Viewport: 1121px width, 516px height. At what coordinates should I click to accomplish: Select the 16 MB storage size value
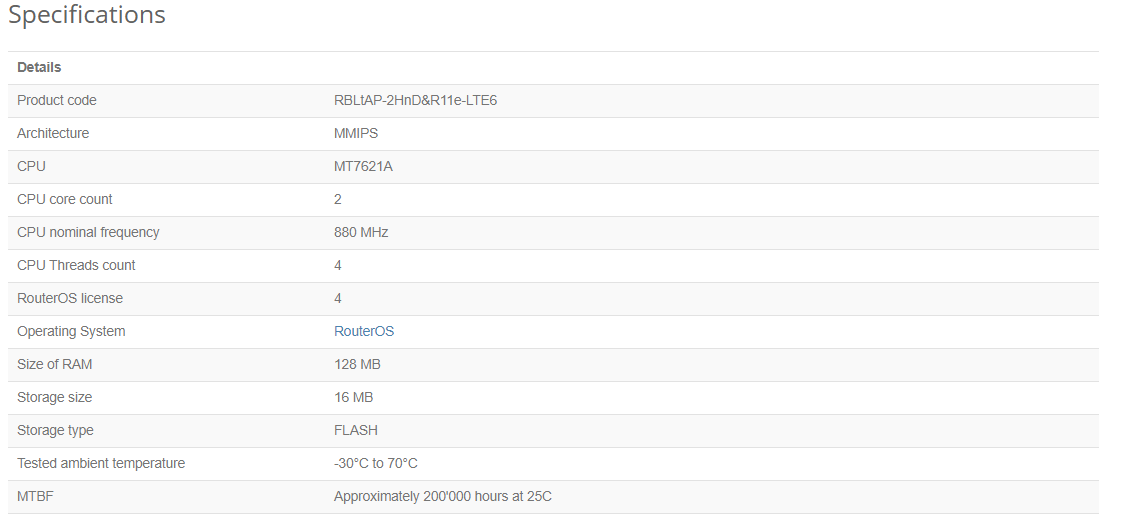(x=353, y=397)
